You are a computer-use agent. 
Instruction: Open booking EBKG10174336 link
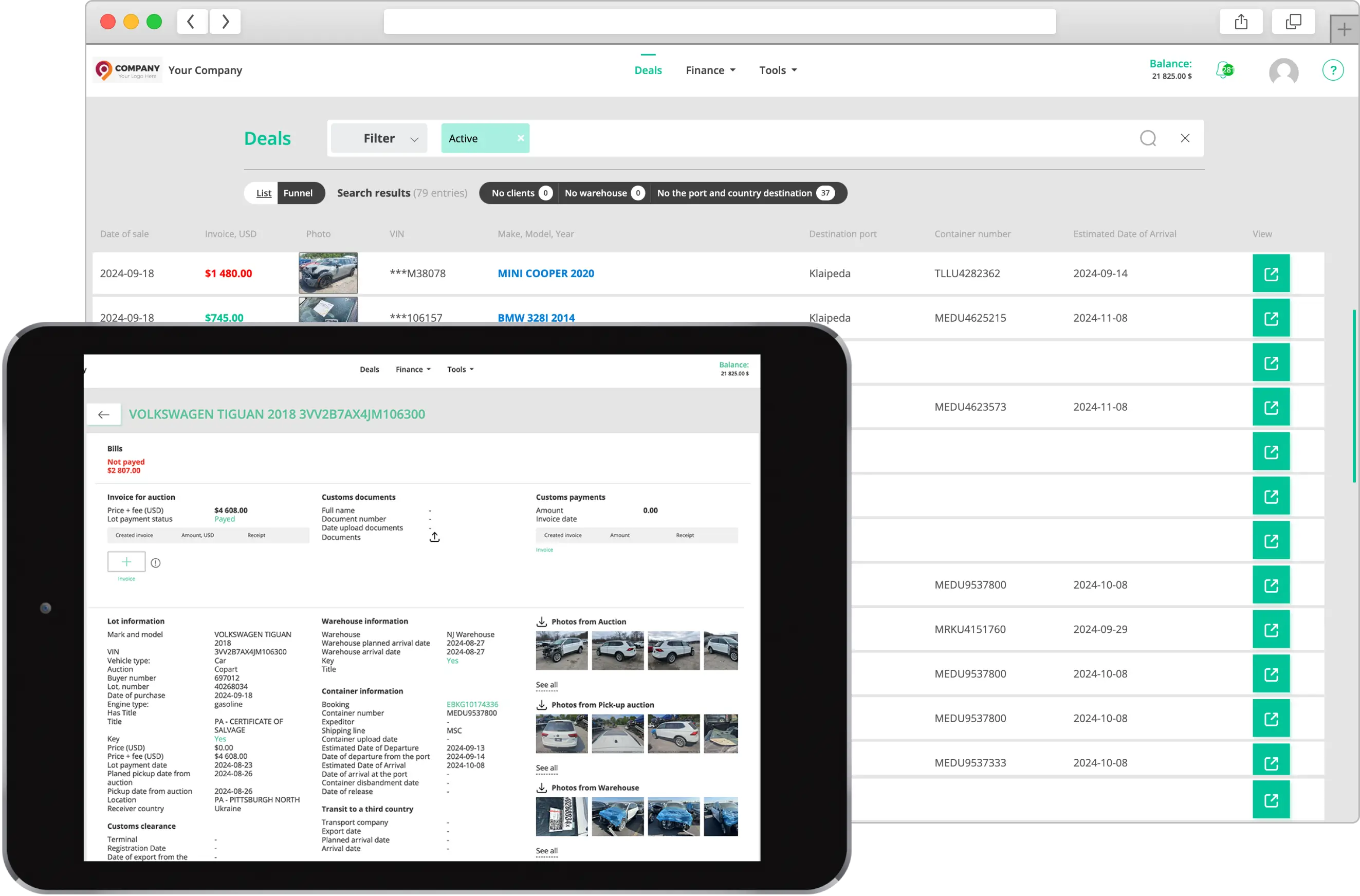(x=472, y=705)
